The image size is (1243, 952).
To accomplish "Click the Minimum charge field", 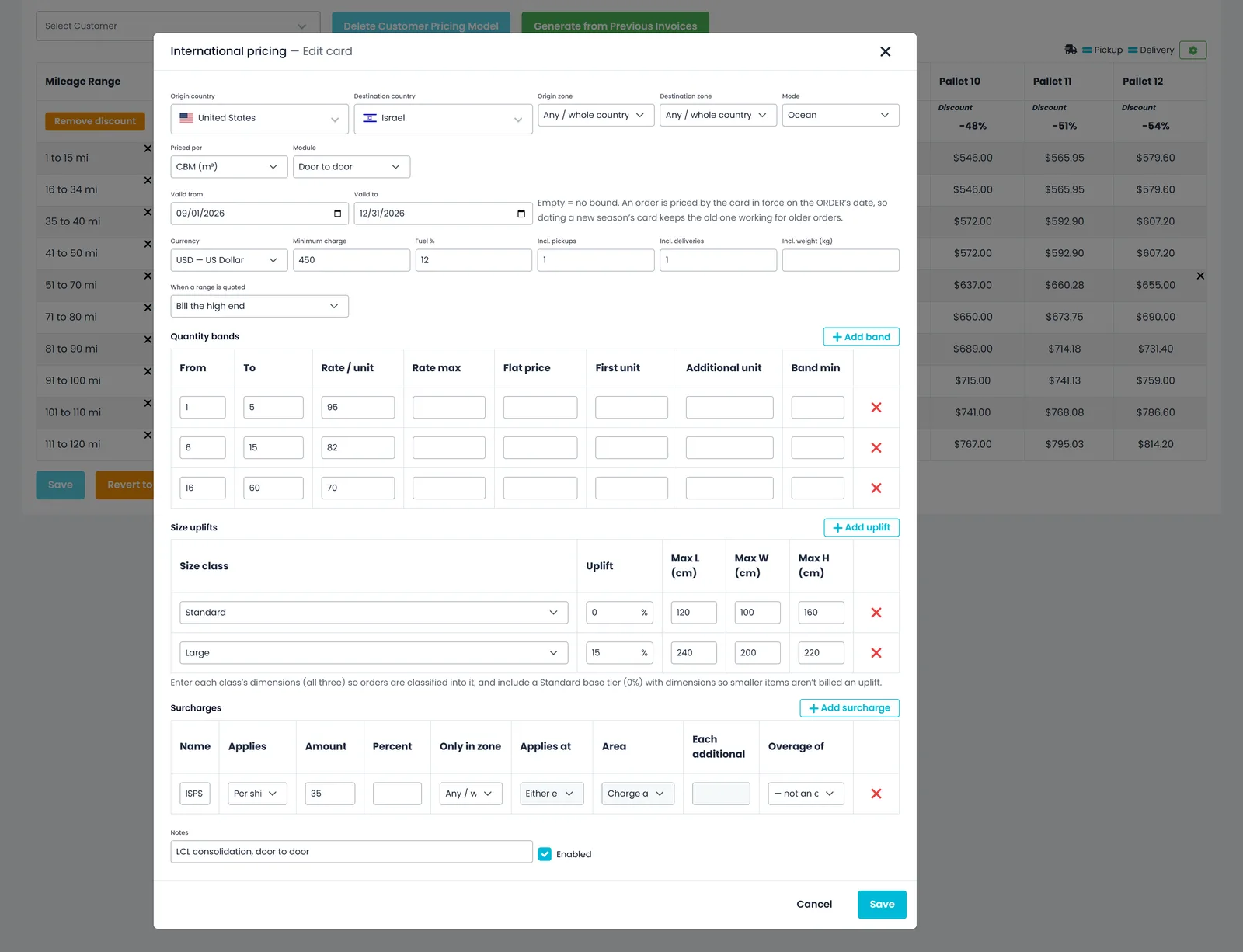I will pos(351,260).
